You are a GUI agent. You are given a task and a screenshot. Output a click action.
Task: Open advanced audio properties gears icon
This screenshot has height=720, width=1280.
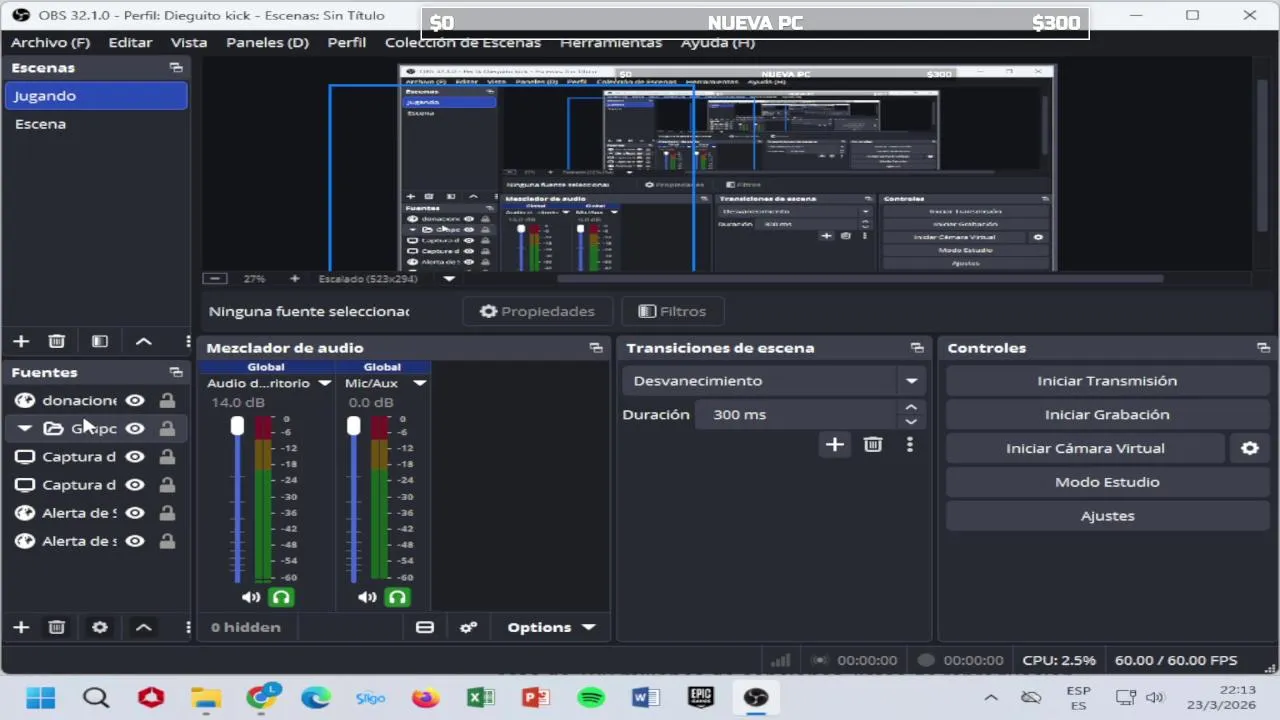coord(468,627)
